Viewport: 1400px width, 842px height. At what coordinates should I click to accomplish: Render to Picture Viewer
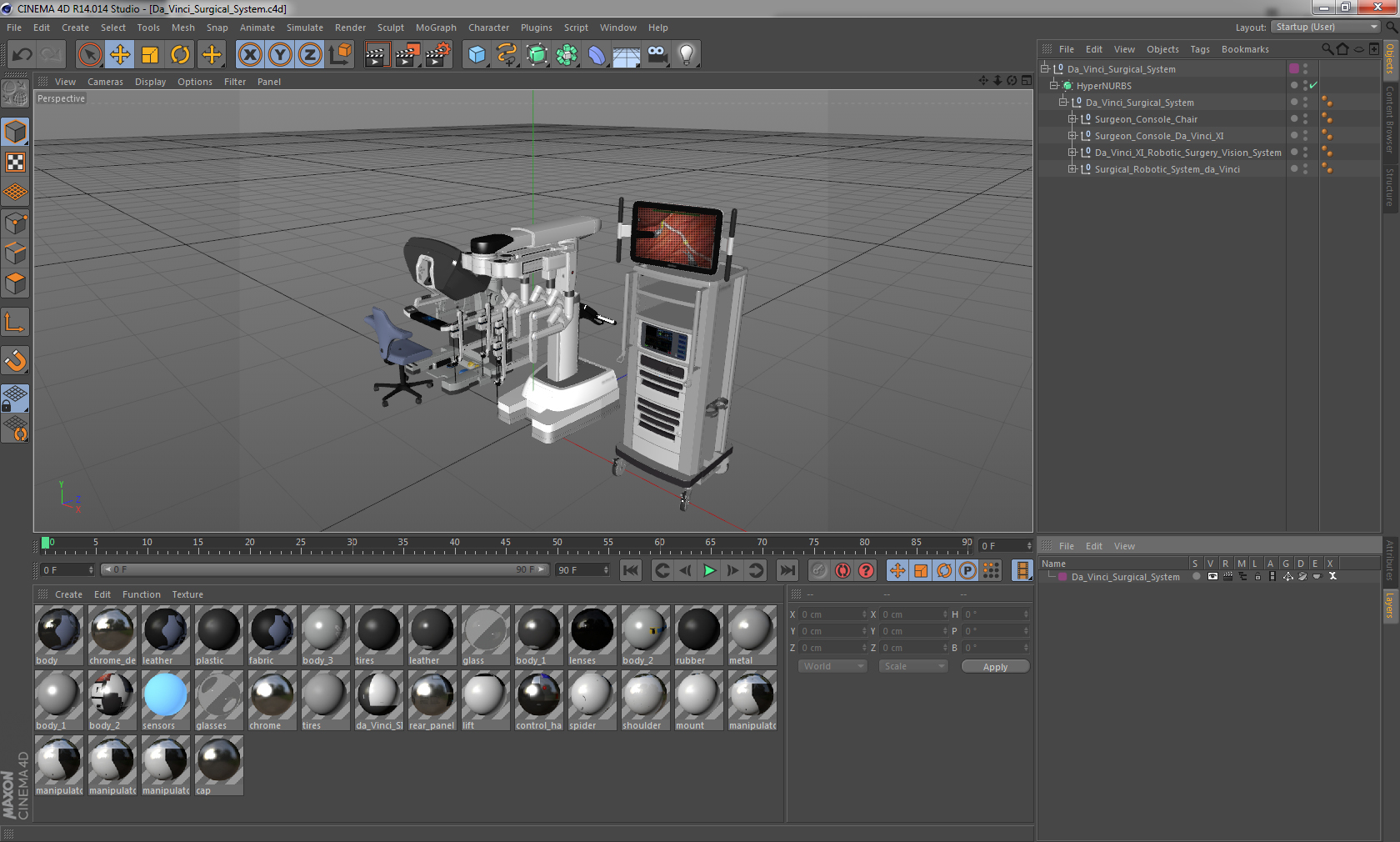tap(407, 55)
